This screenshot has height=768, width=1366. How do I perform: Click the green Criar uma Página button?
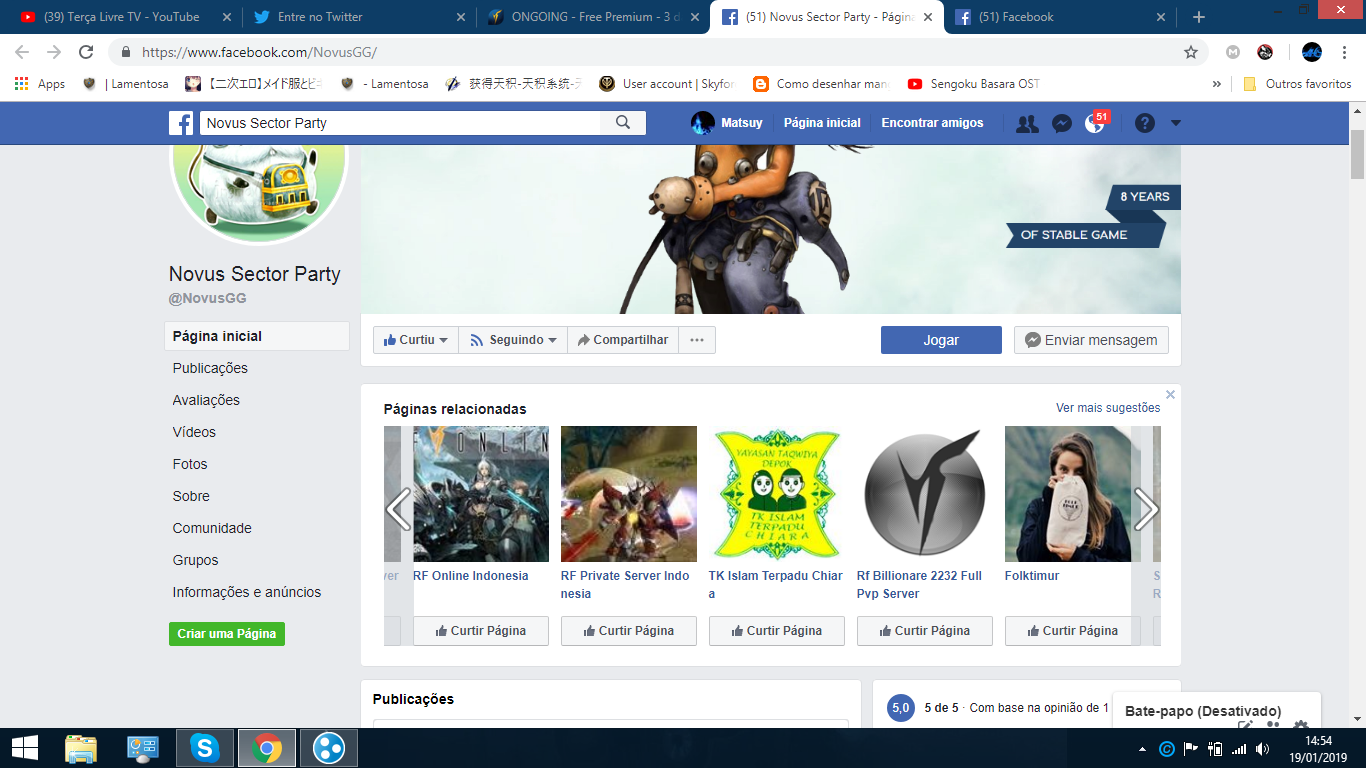tap(227, 634)
